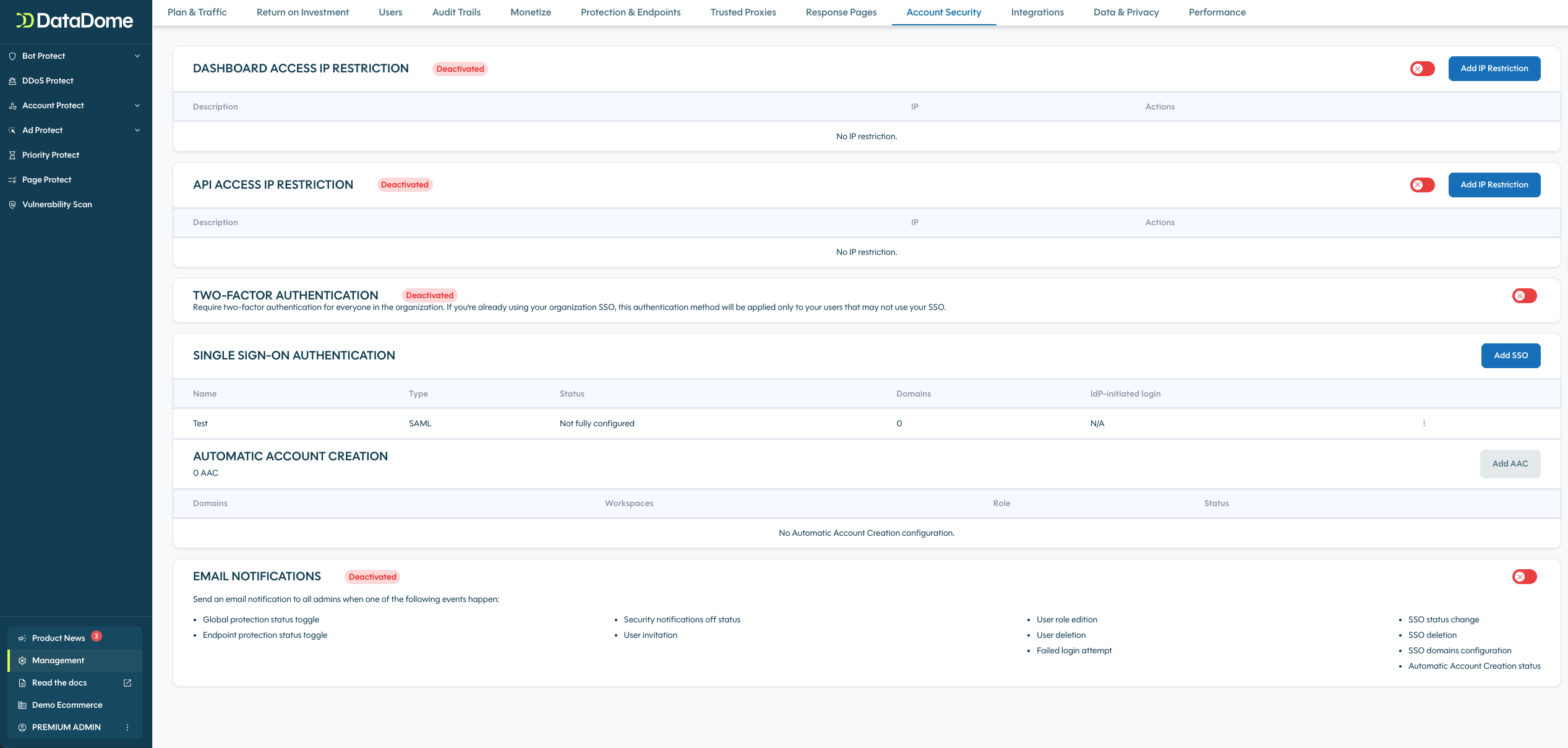This screenshot has width=1568, height=748.
Task: Switch to the Audit Trails tab
Action: click(456, 12)
